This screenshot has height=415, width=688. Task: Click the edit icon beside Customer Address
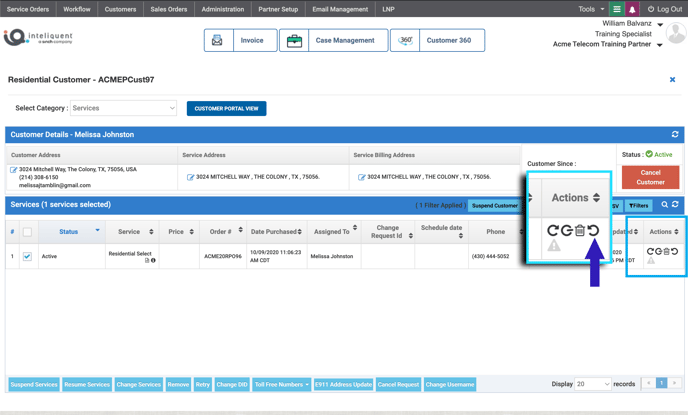(13, 170)
